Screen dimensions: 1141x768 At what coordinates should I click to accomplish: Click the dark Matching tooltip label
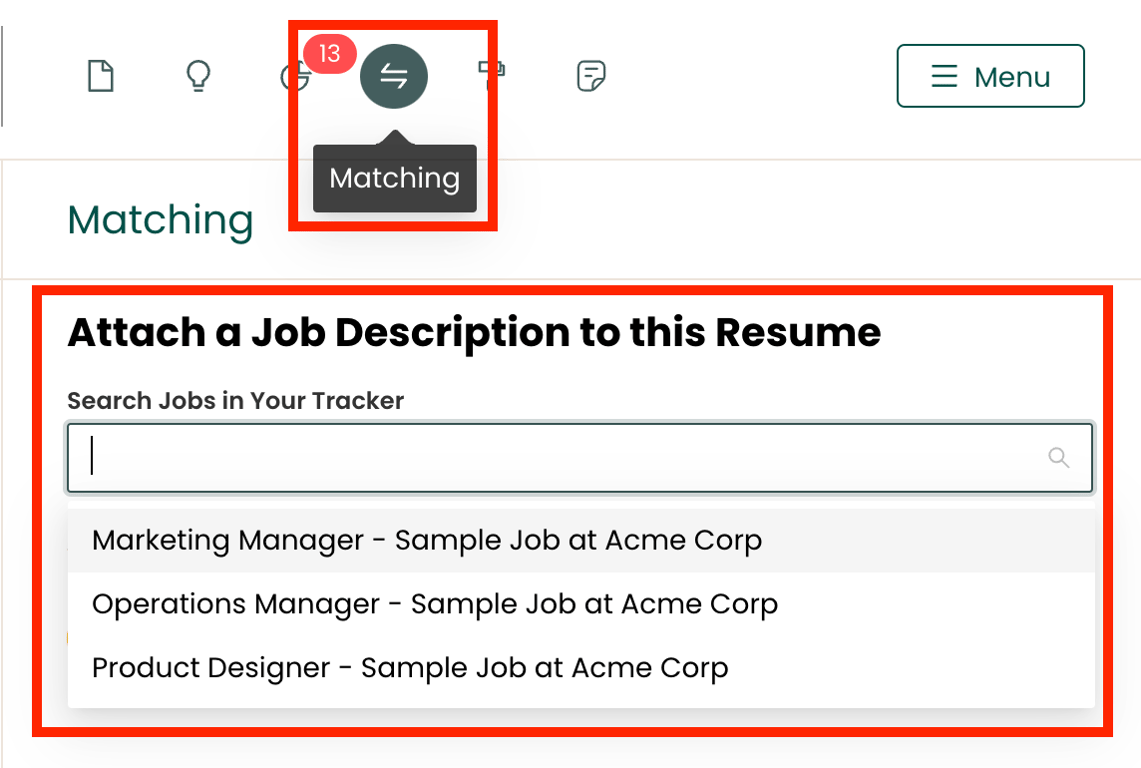pos(394,178)
